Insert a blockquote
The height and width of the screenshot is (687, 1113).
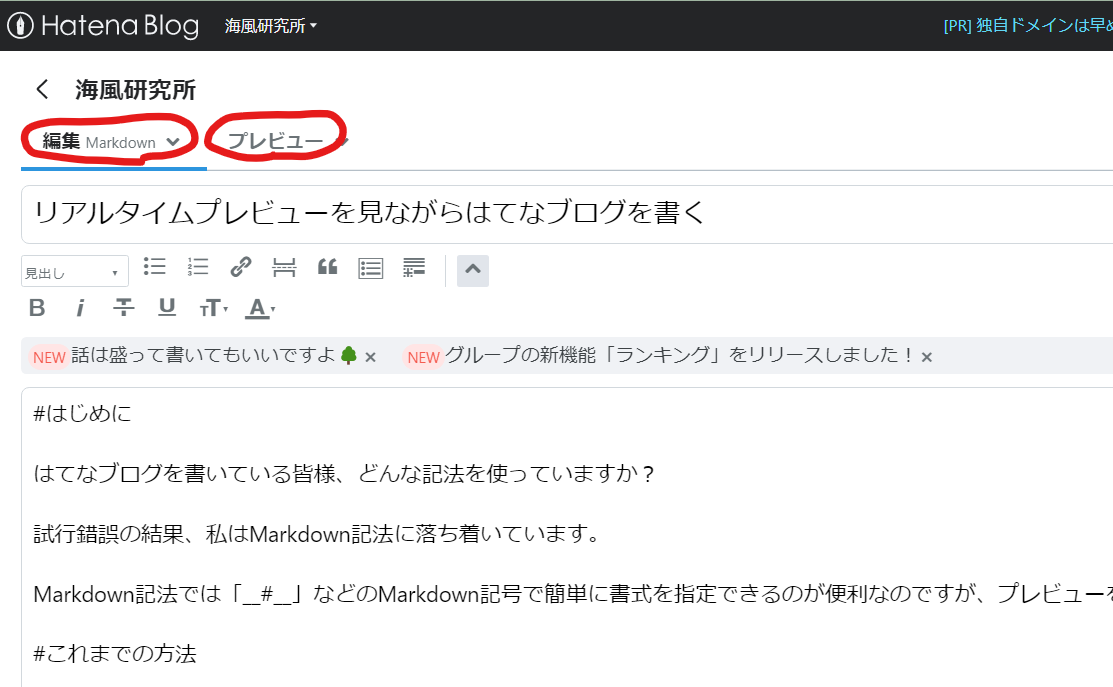tap(327, 267)
